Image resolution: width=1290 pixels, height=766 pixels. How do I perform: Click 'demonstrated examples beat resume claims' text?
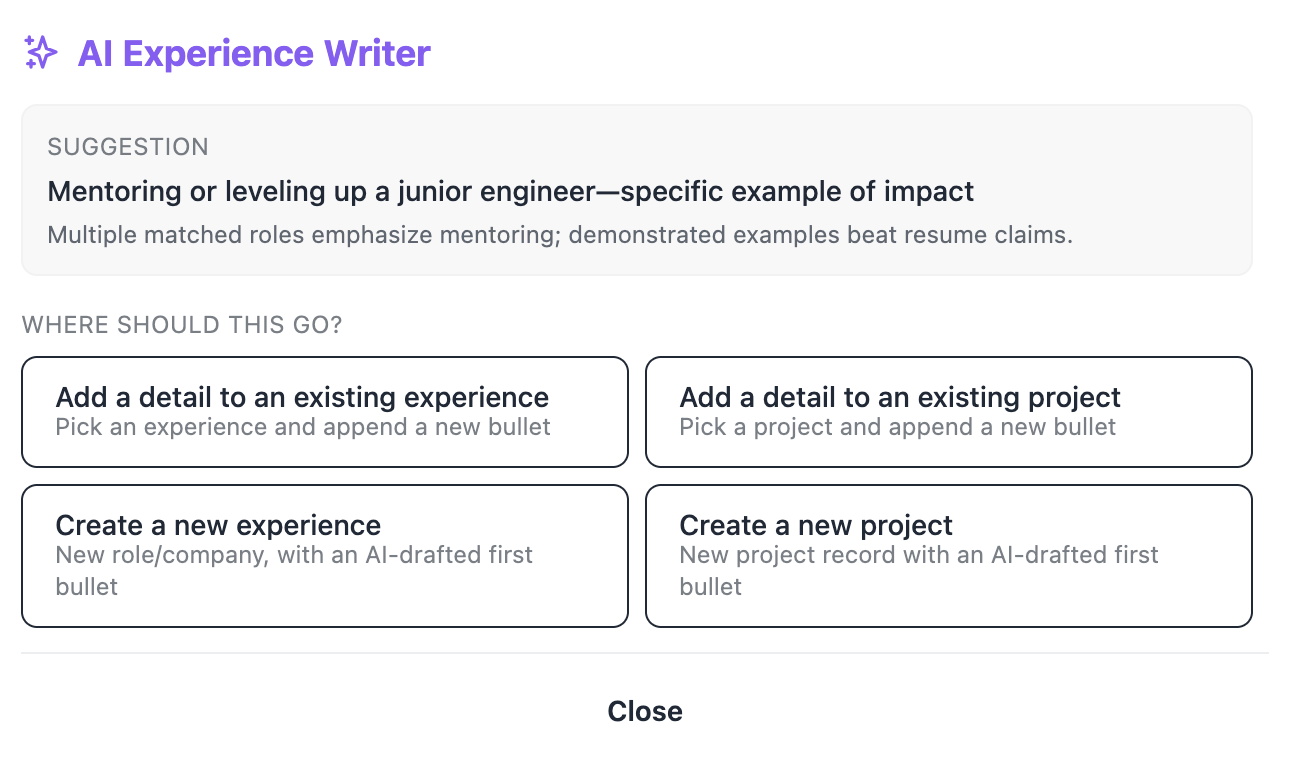[x=821, y=236]
